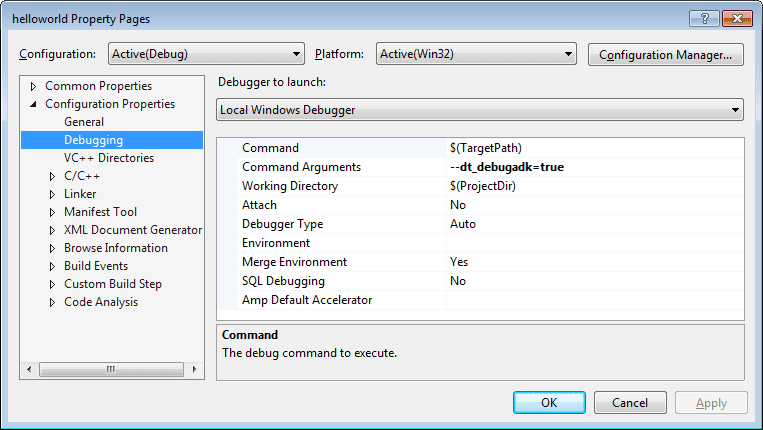
Task: Click OK to confirm settings
Action: point(549,403)
